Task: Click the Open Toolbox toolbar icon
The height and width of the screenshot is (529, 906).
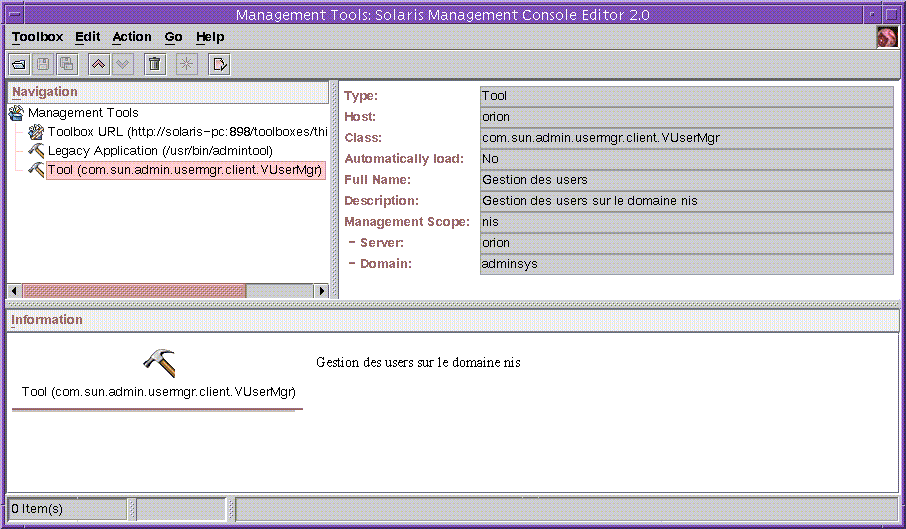Action: click(x=19, y=64)
